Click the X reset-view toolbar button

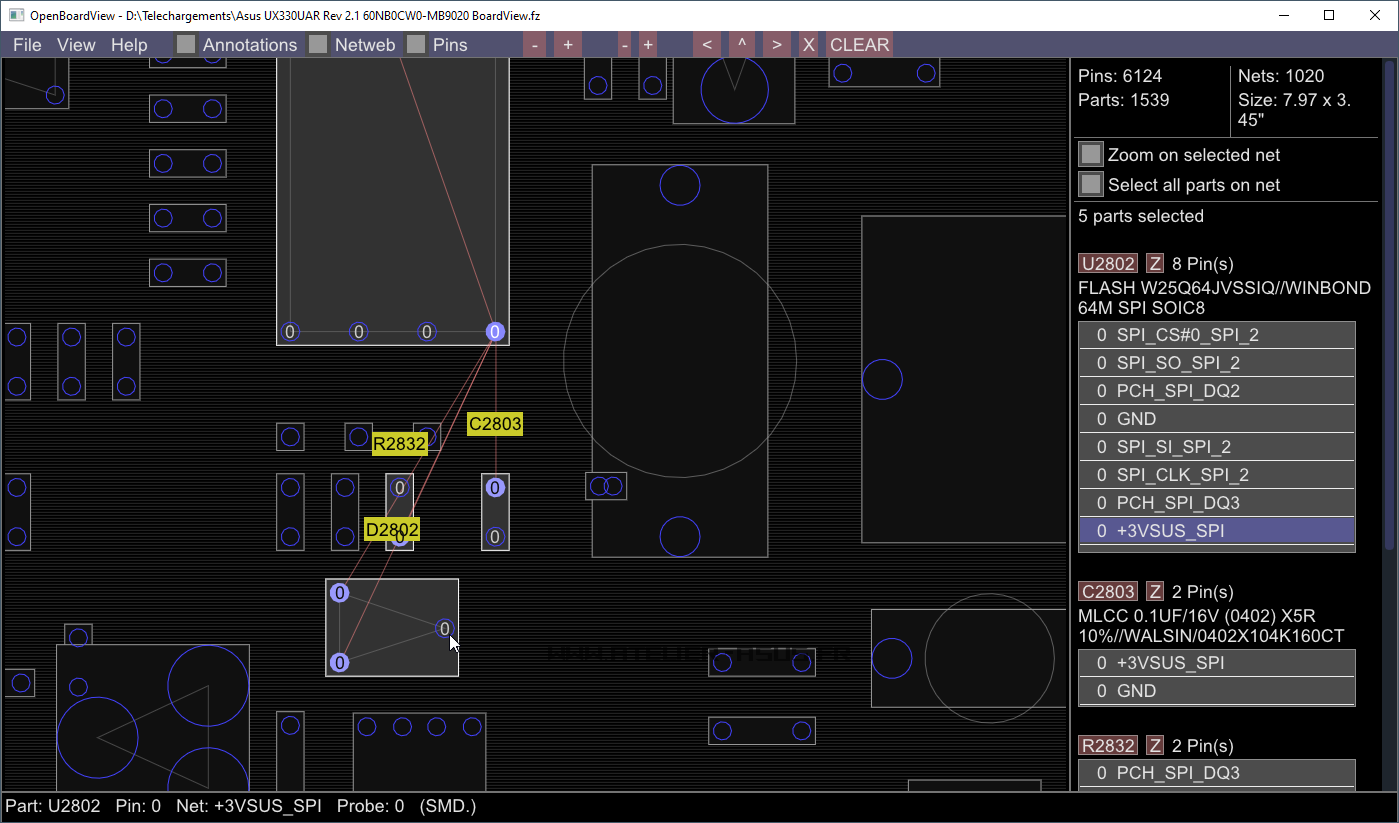808,45
